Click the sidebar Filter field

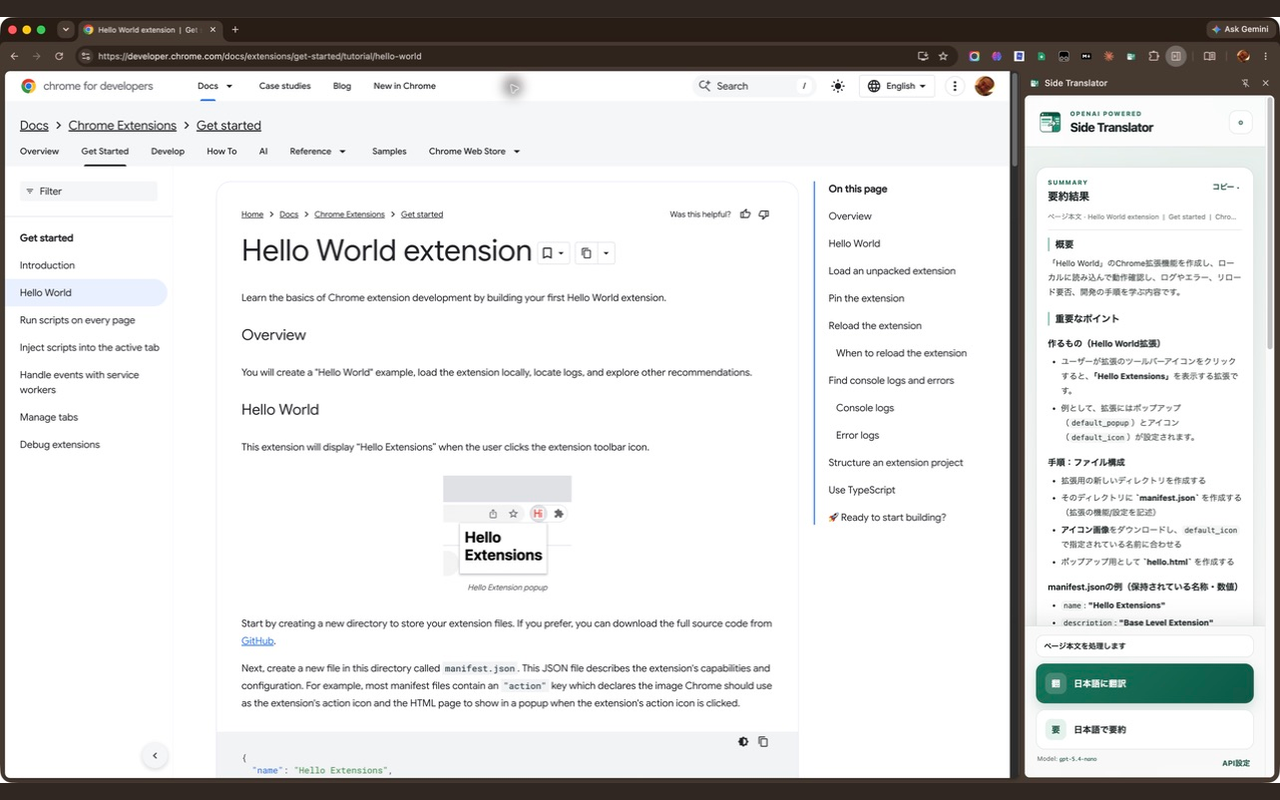[x=89, y=191]
